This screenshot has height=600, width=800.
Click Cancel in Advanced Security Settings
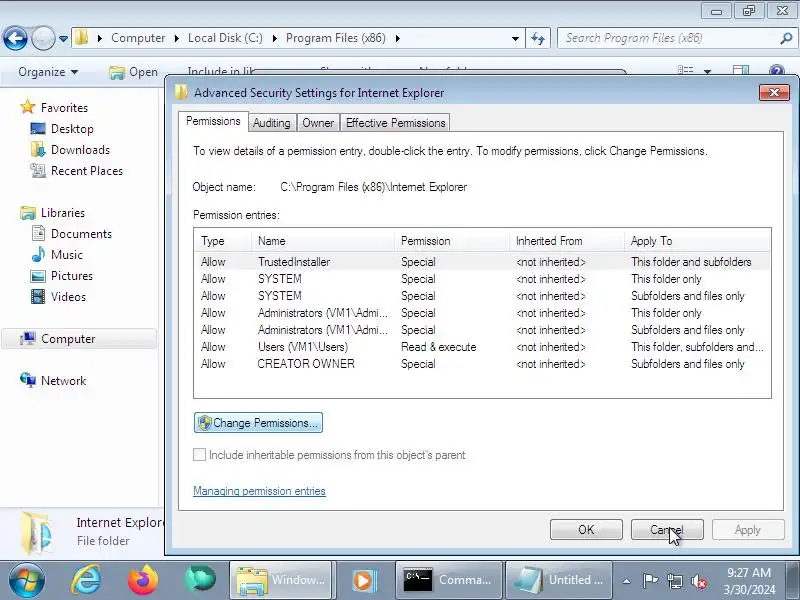667,530
